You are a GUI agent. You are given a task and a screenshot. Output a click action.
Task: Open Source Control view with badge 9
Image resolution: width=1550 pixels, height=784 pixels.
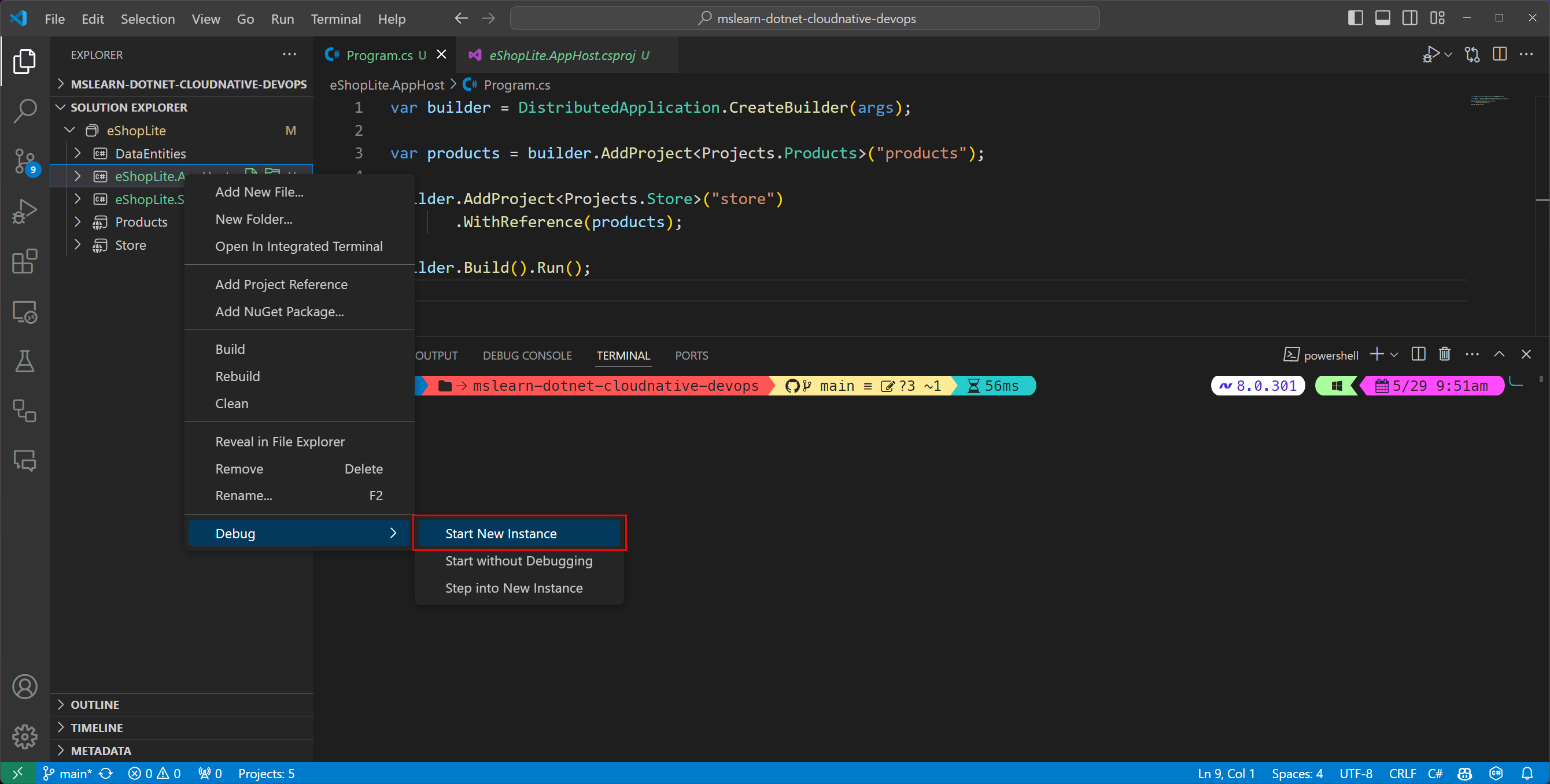click(x=25, y=161)
